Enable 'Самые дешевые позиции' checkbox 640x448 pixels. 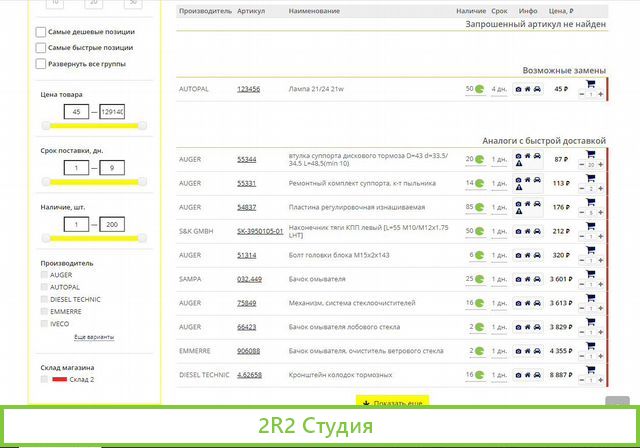40,32
